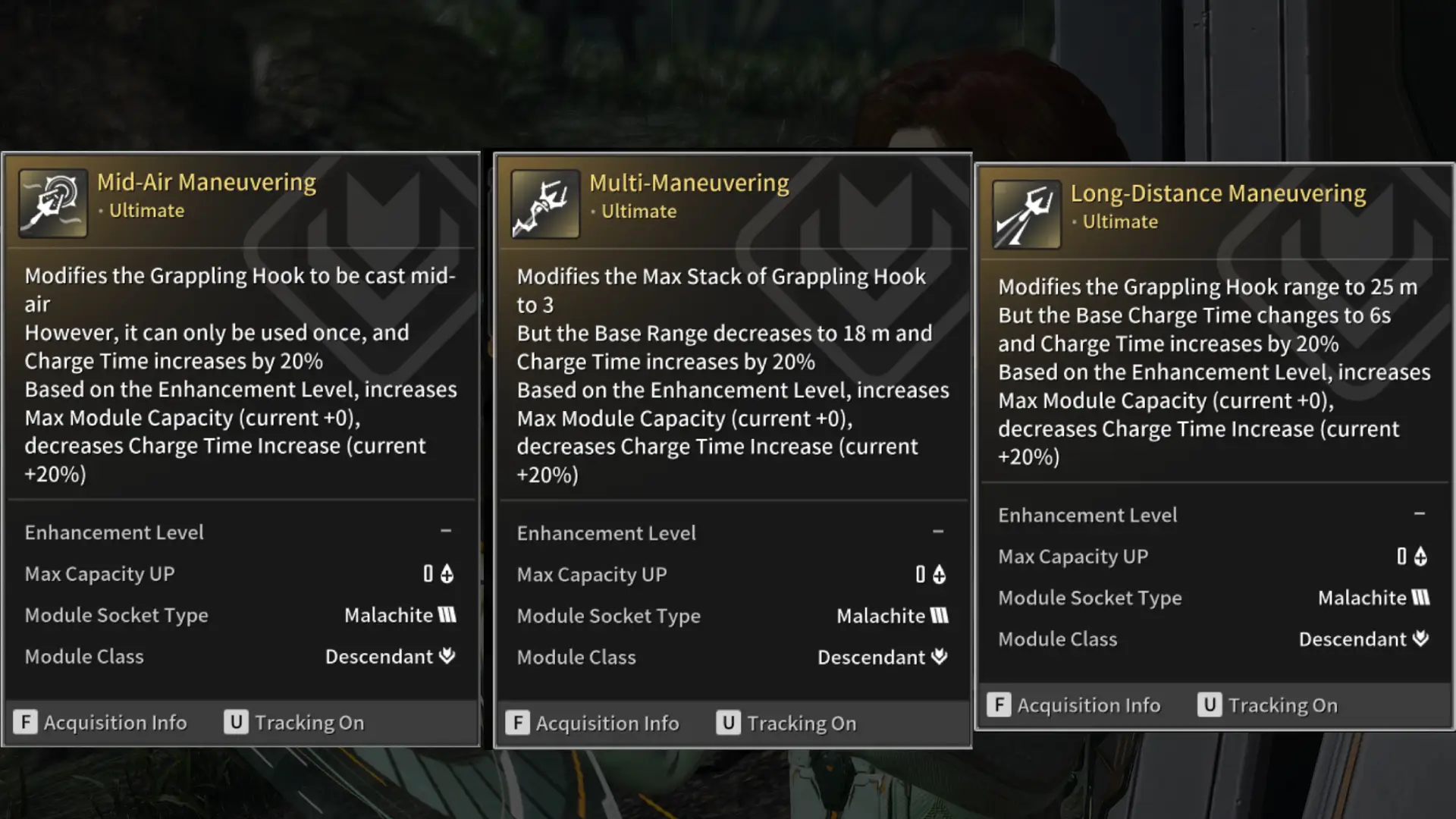Screen dimensions: 1456x819
Task: Click Malachite socket icon on Mid-Air Maneuvering card
Action: pos(447,615)
